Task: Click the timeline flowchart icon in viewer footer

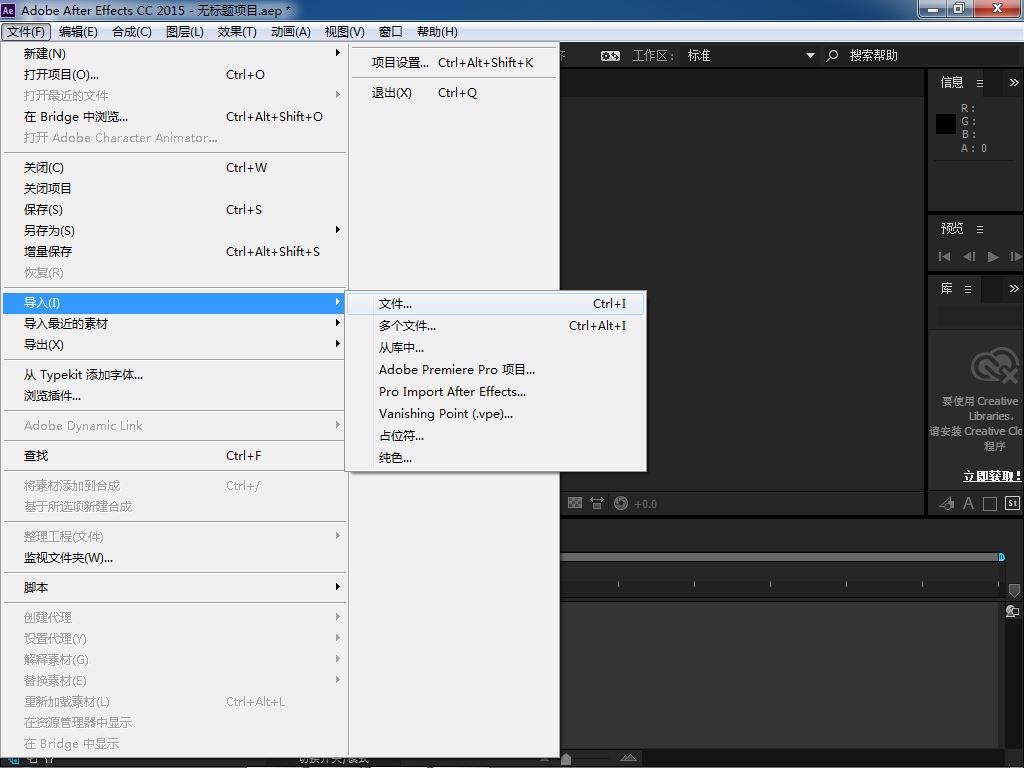Action: click(x=597, y=503)
